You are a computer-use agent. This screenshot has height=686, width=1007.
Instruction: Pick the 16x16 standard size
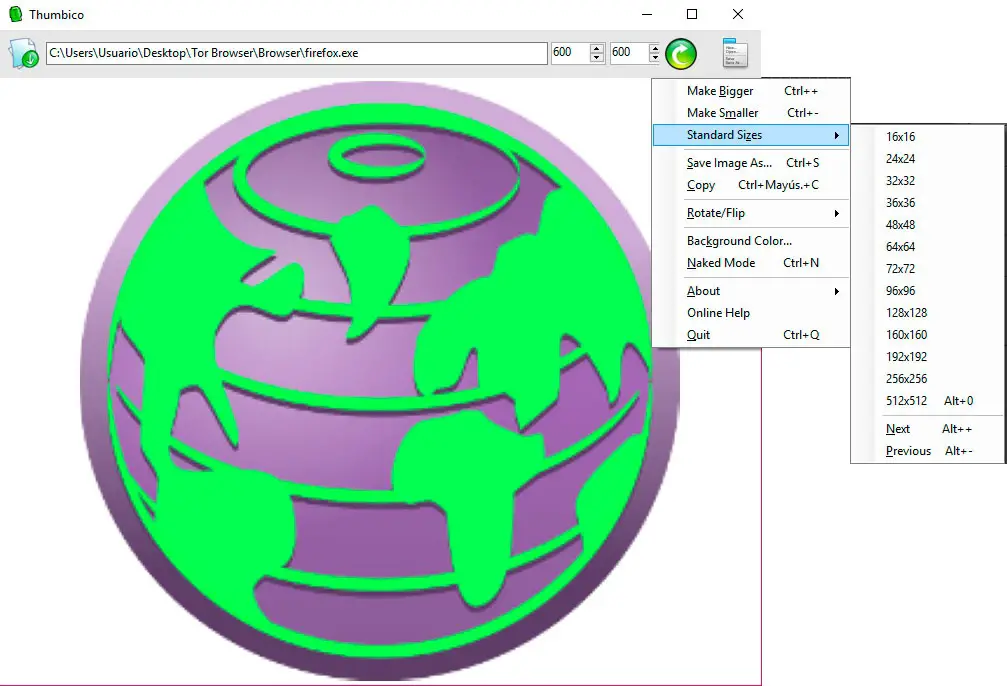[927, 137]
